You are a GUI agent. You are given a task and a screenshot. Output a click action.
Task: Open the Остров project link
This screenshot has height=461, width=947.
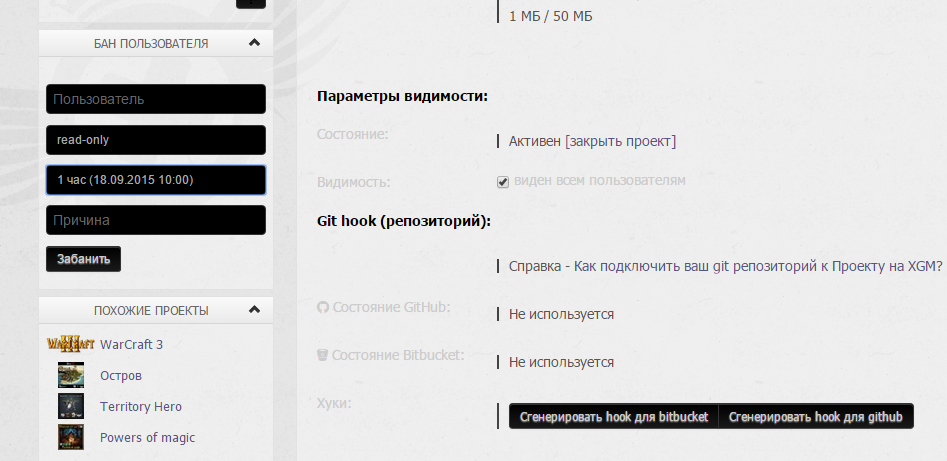click(121, 375)
